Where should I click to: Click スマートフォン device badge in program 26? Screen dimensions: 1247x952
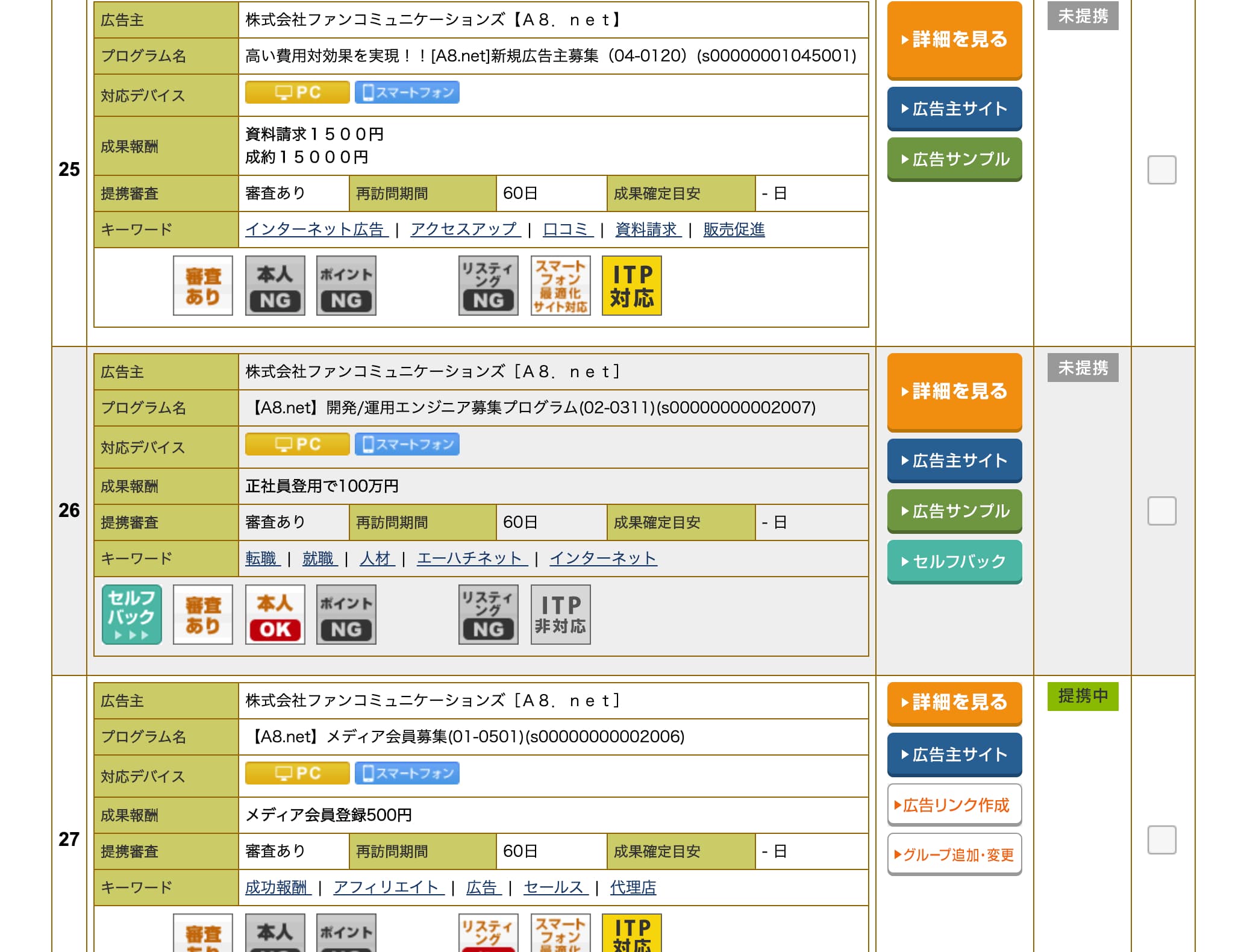coord(407,444)
